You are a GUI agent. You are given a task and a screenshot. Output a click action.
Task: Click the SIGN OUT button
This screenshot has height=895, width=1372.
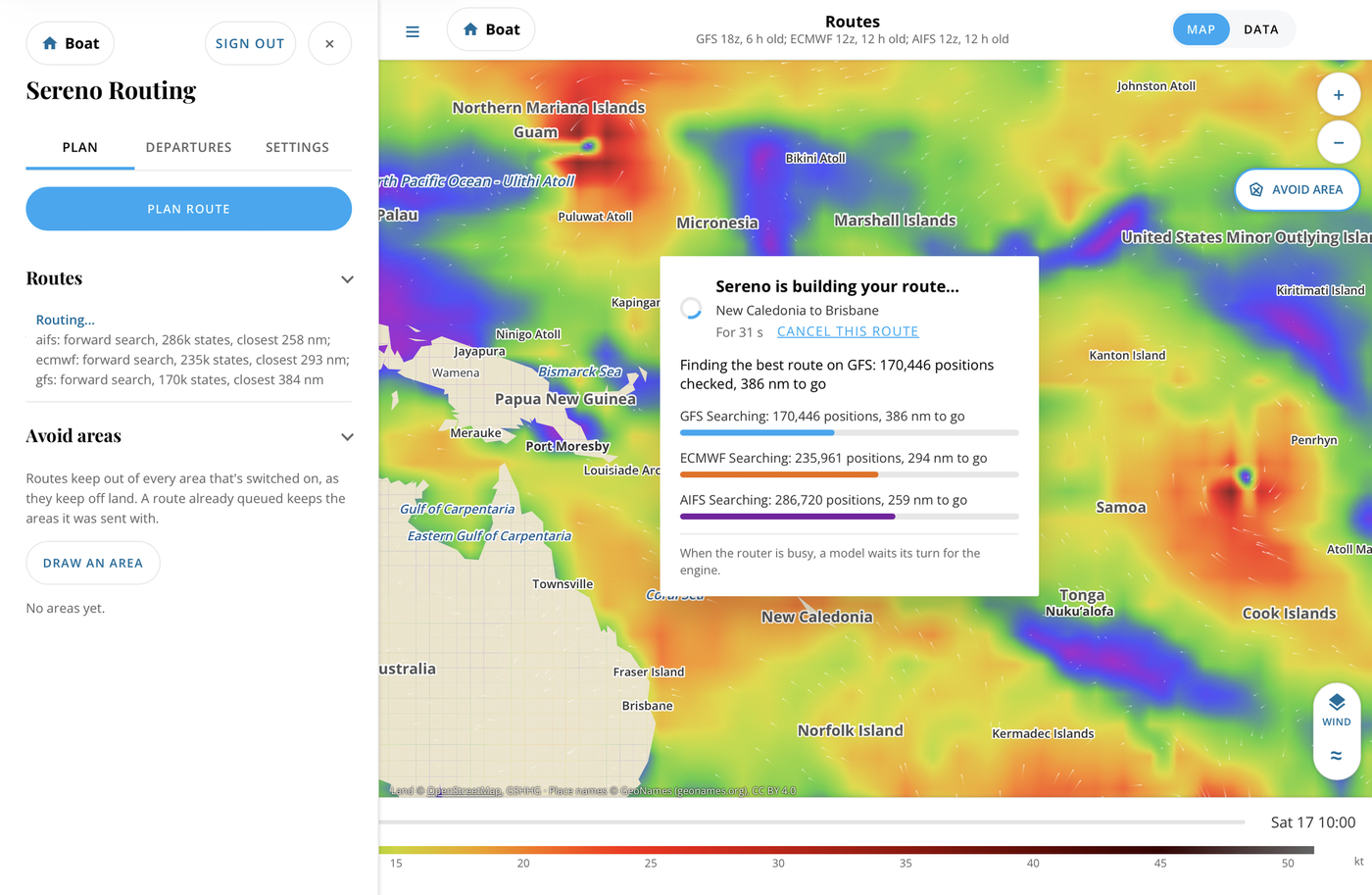tap(250, 43)
